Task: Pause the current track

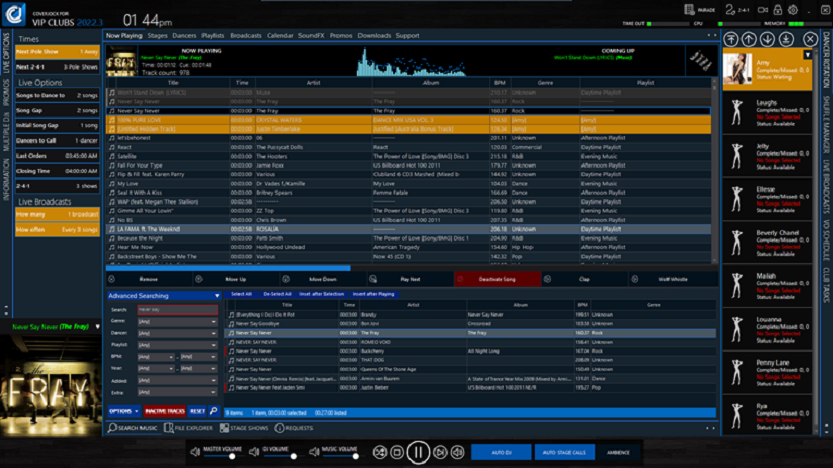Action: pyautogui.click(x=418, y=453)
